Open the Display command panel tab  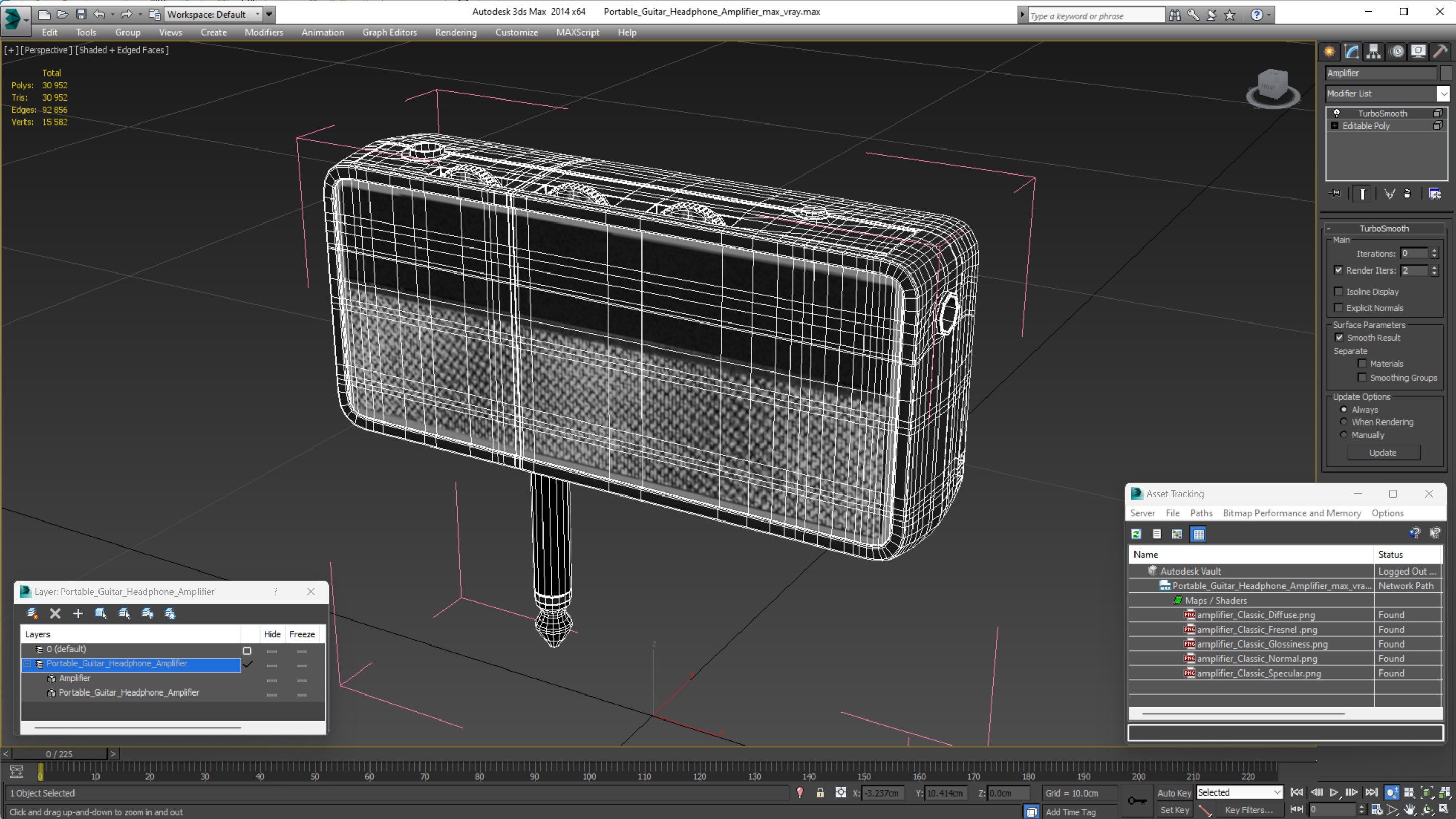[x=1418, y=52]
